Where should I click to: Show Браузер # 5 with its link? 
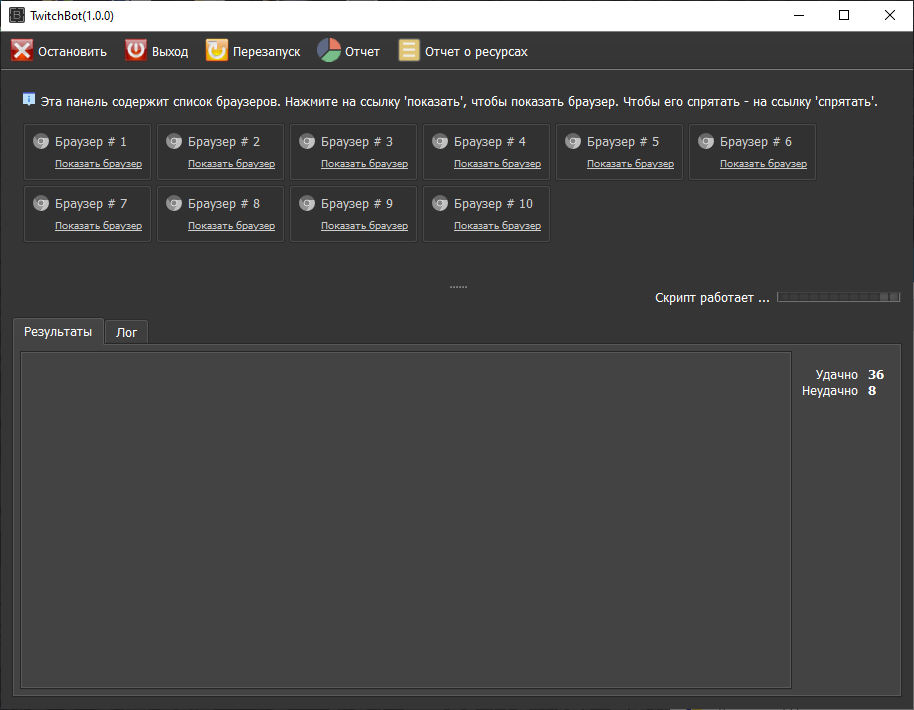coord(630,164)
